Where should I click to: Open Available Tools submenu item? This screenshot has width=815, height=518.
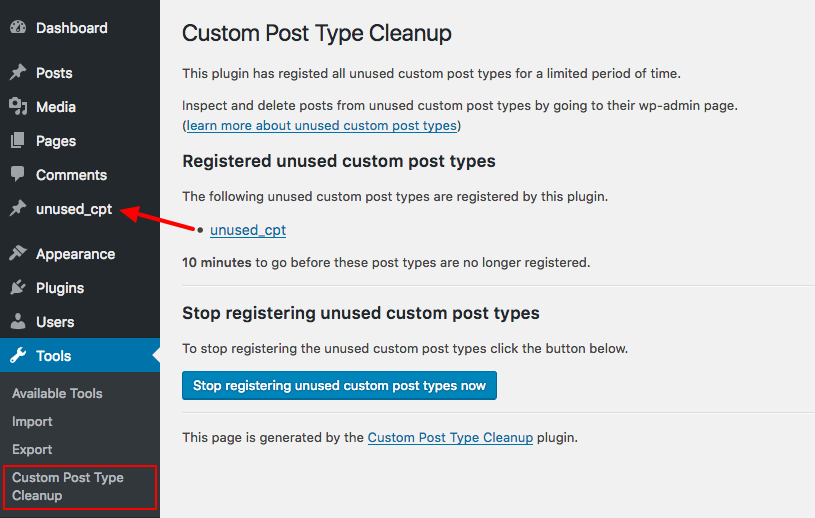(57, 393)
